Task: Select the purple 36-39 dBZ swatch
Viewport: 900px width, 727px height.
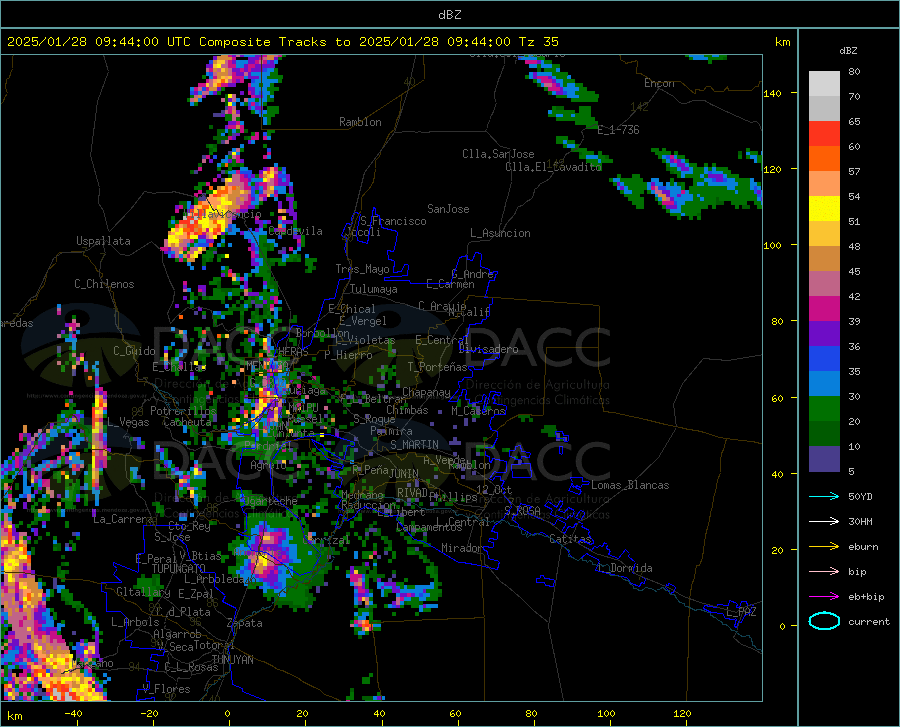Action: pos(824,334)
